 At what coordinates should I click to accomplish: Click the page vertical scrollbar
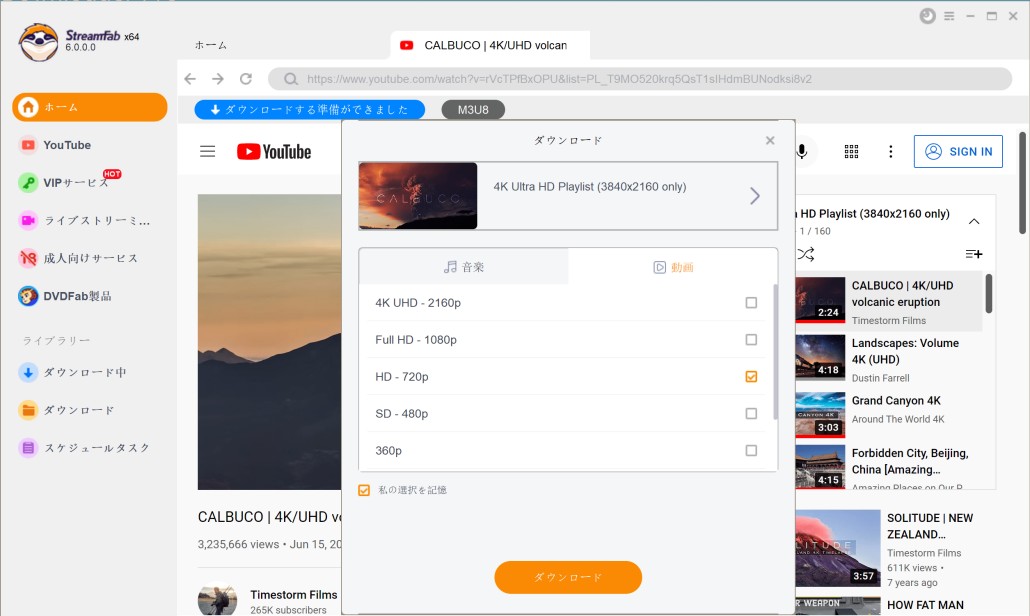coord(1022,183)
